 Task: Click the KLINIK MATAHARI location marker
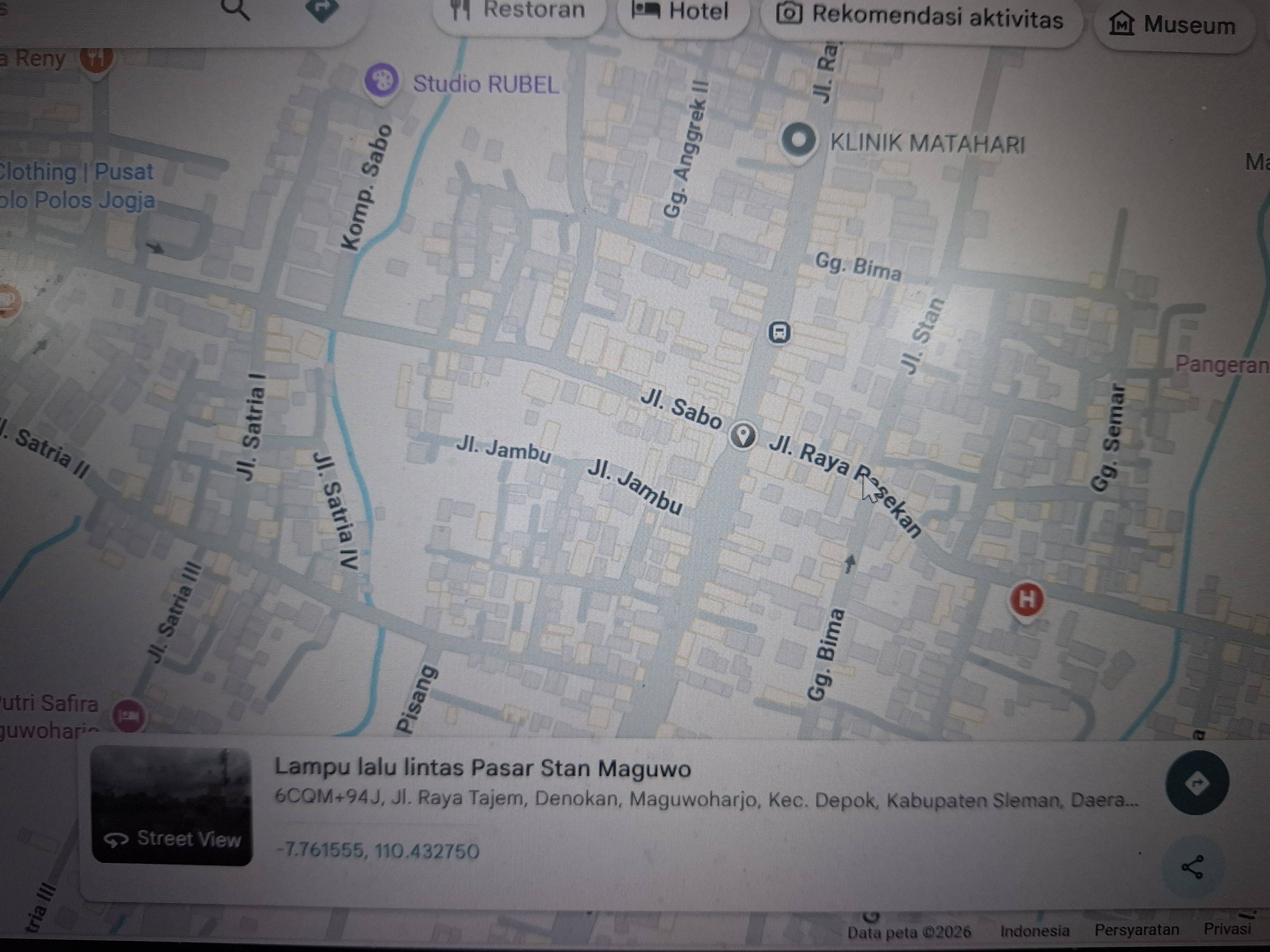799,140
